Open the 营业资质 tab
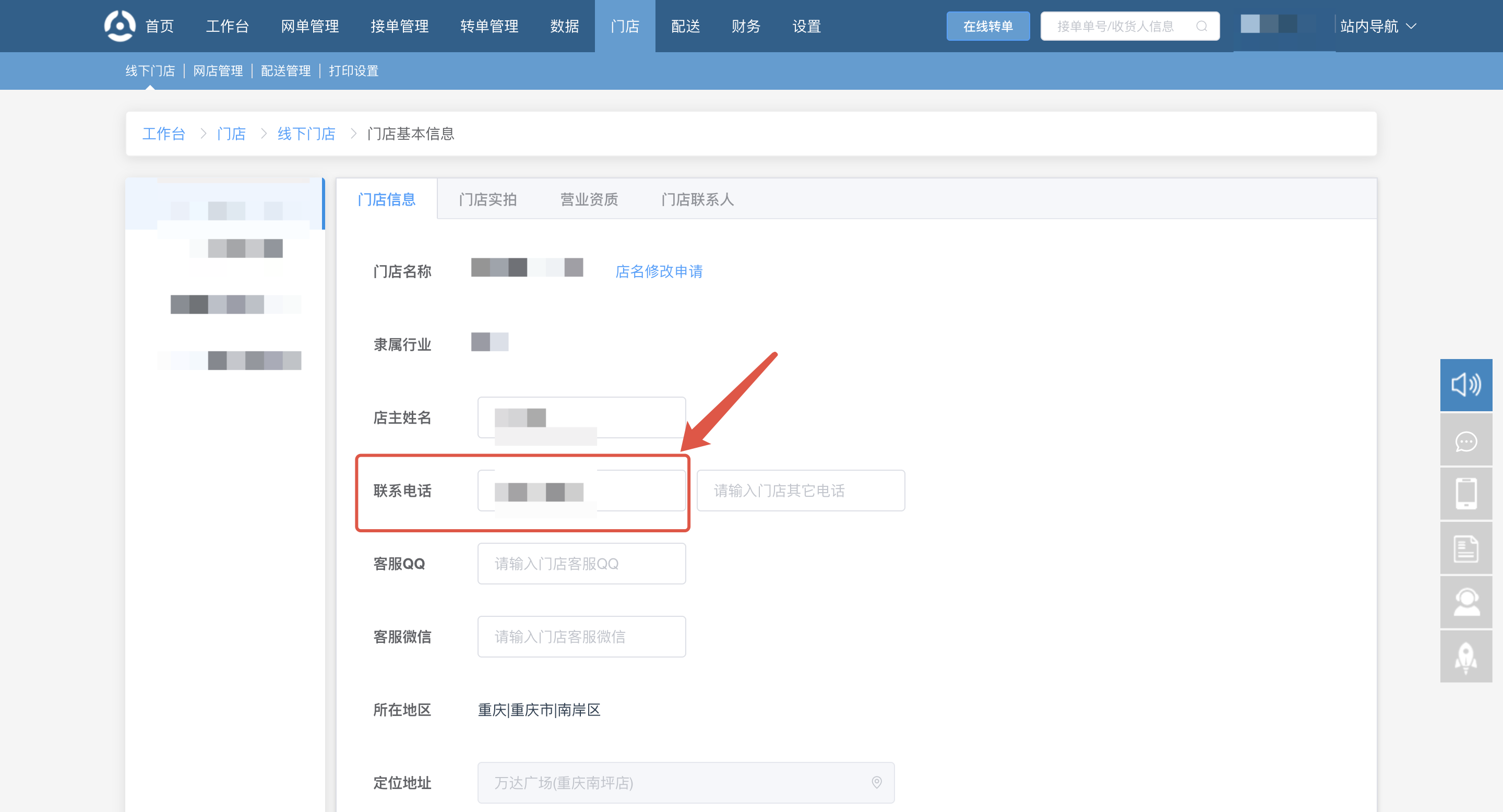The image size is (1503, 812). pyautogui.click(x=589, y=199)
